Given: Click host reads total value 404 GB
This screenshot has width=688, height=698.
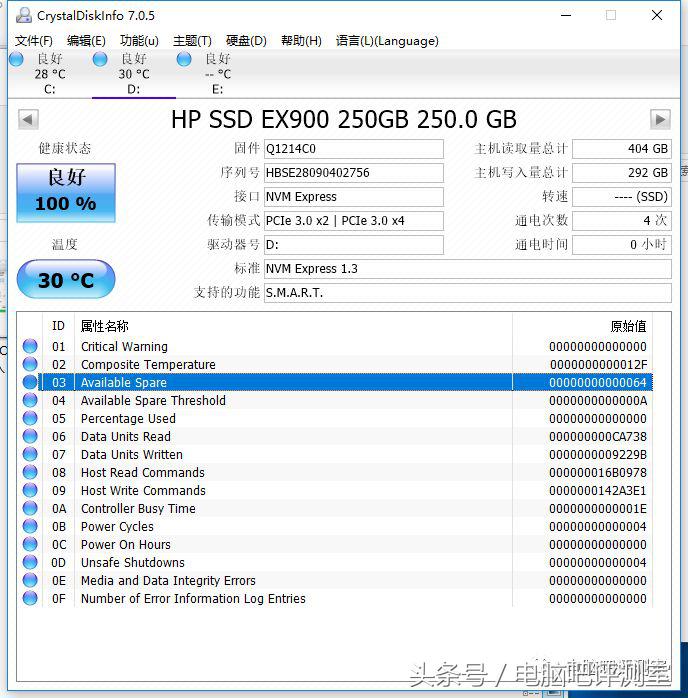Looking at the screenshot, I should [x=622, y=149].
